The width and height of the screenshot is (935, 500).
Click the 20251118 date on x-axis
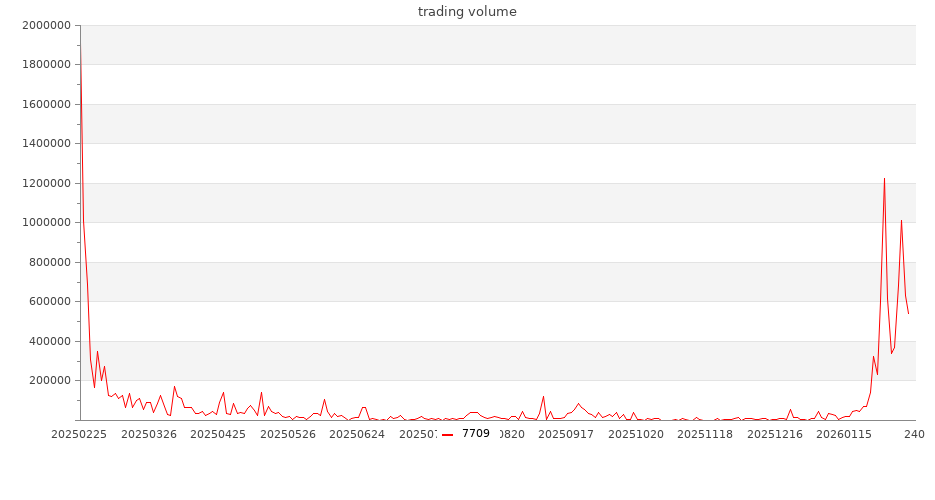705,435
